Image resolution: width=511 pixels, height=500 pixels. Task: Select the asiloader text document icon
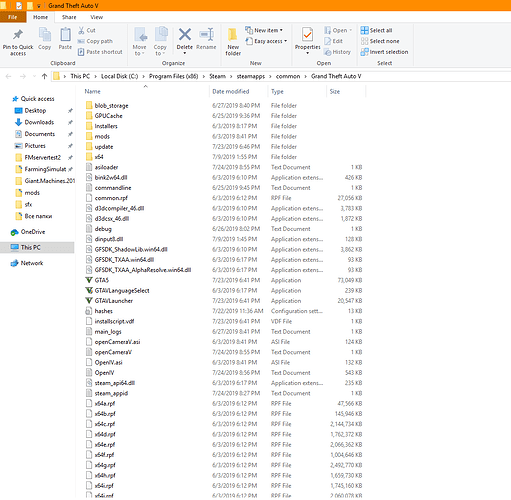[x=89, y=167]
